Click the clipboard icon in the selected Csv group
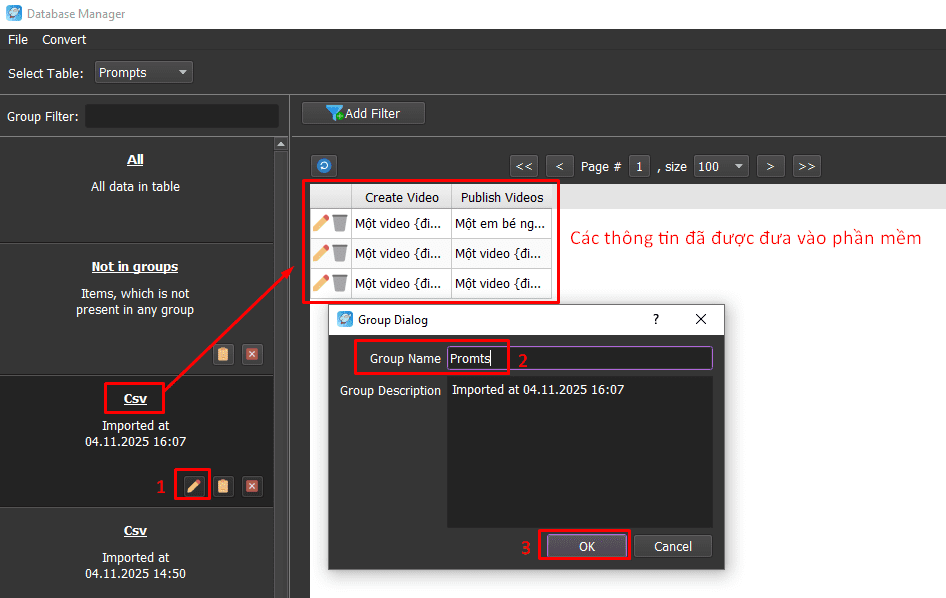Viewport: 946px width, 598px height. (x=223, y=486)
